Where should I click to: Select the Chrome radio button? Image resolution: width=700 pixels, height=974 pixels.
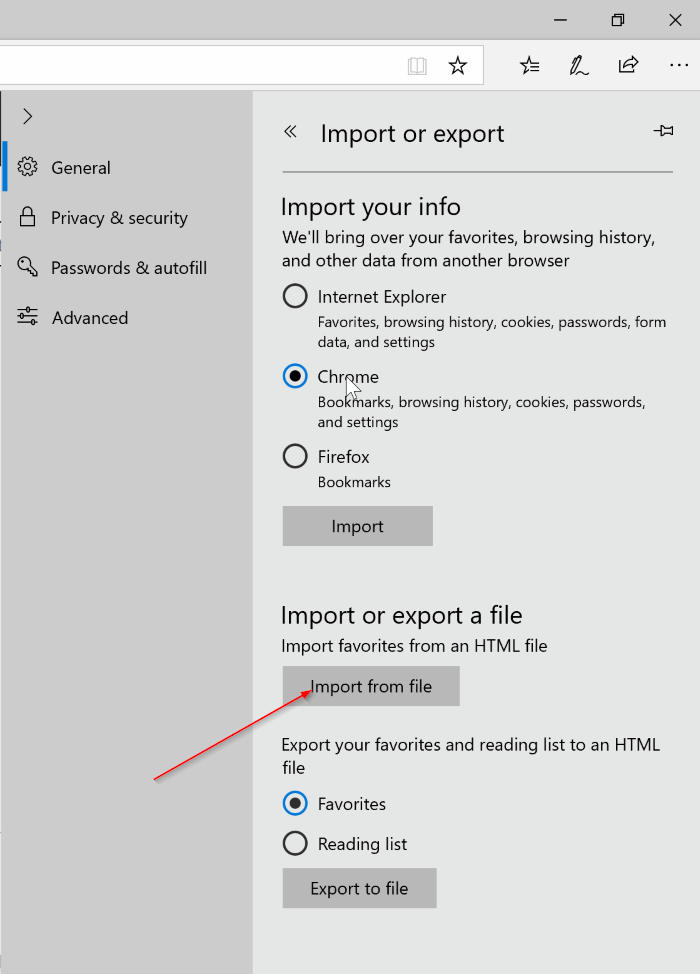pyautogui.click(x=295, y=376)
